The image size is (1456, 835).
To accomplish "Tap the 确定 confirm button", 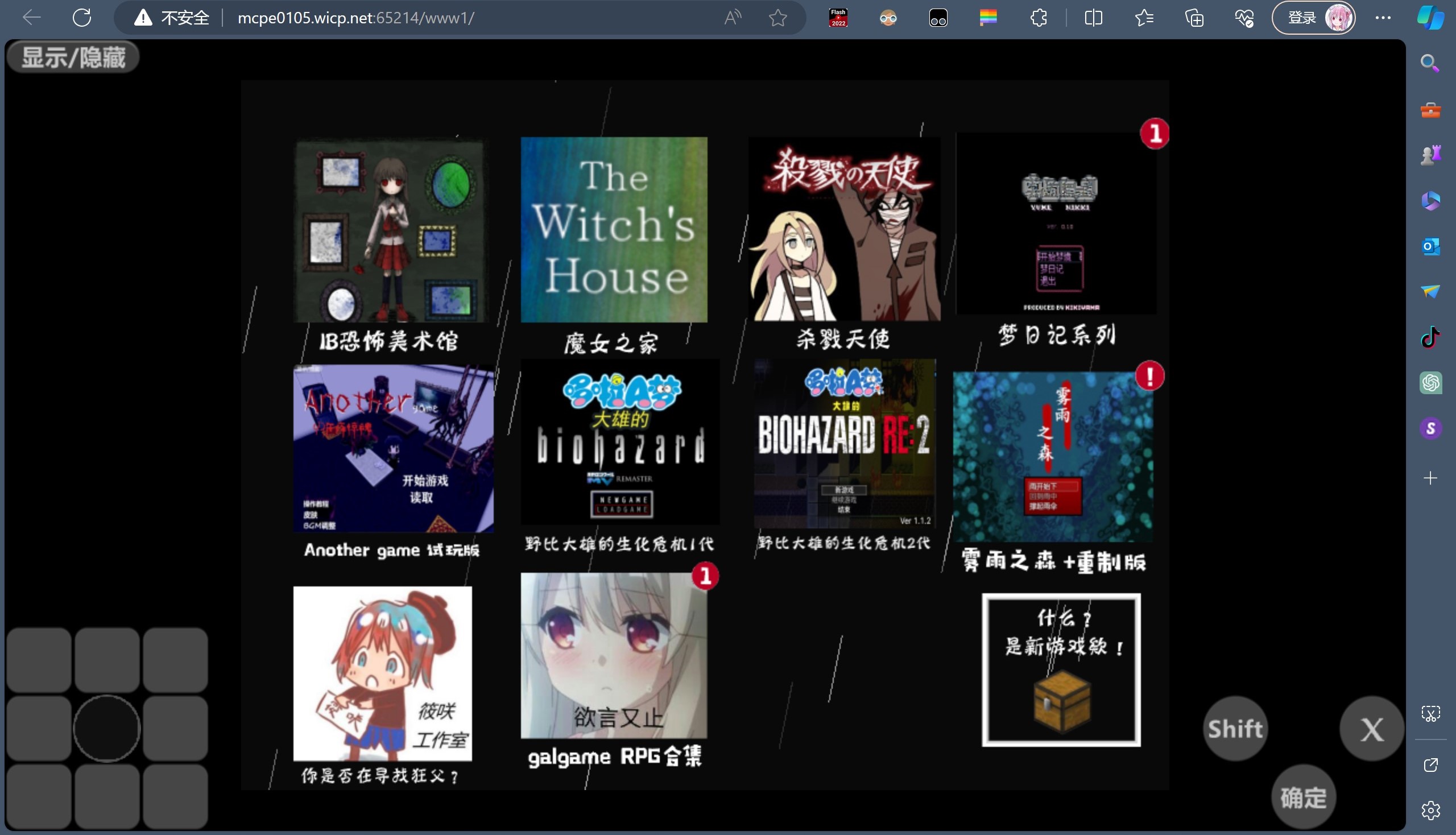I will click(1304, 797).
